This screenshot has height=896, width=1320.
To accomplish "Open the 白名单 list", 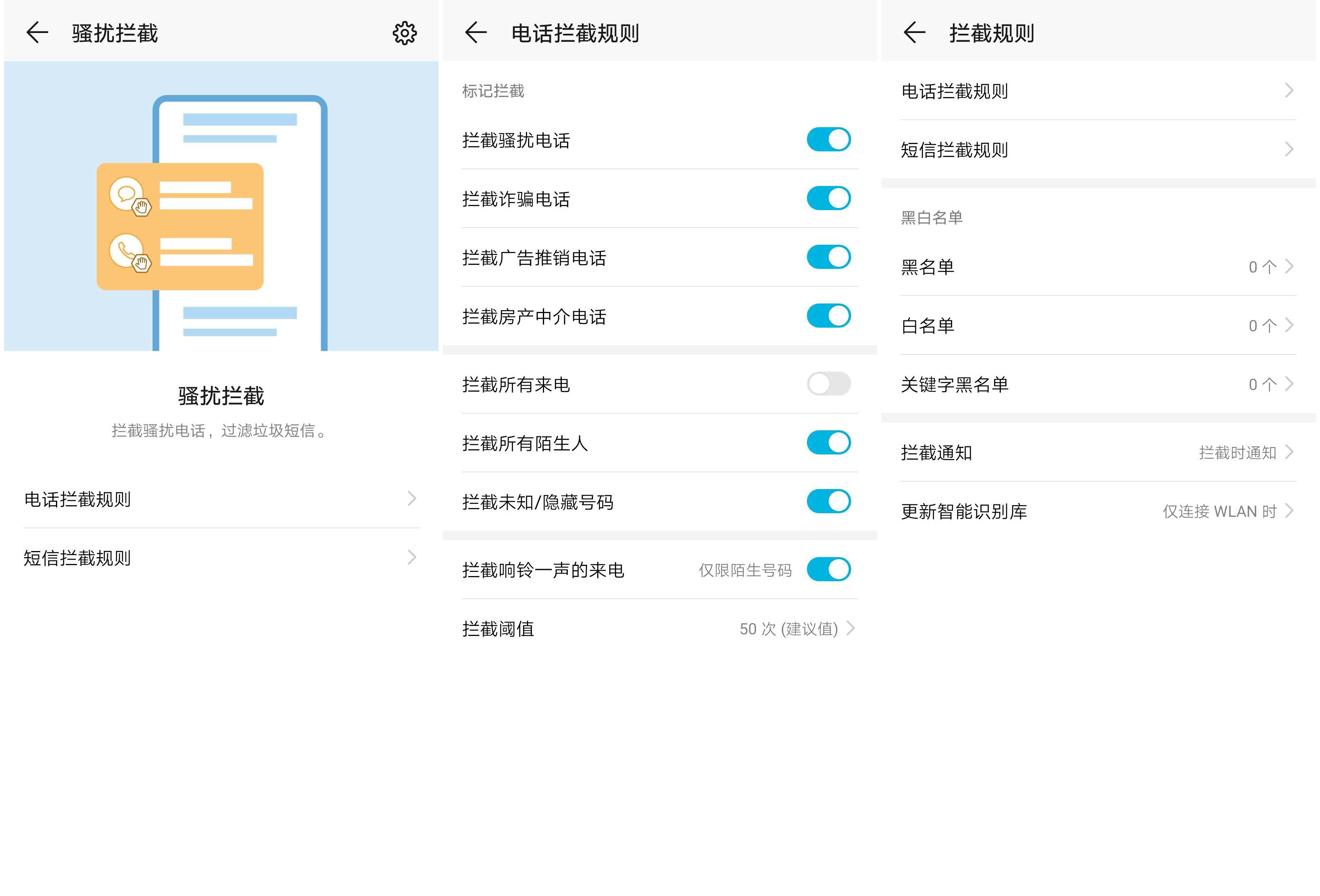I will click(1096, 326).
